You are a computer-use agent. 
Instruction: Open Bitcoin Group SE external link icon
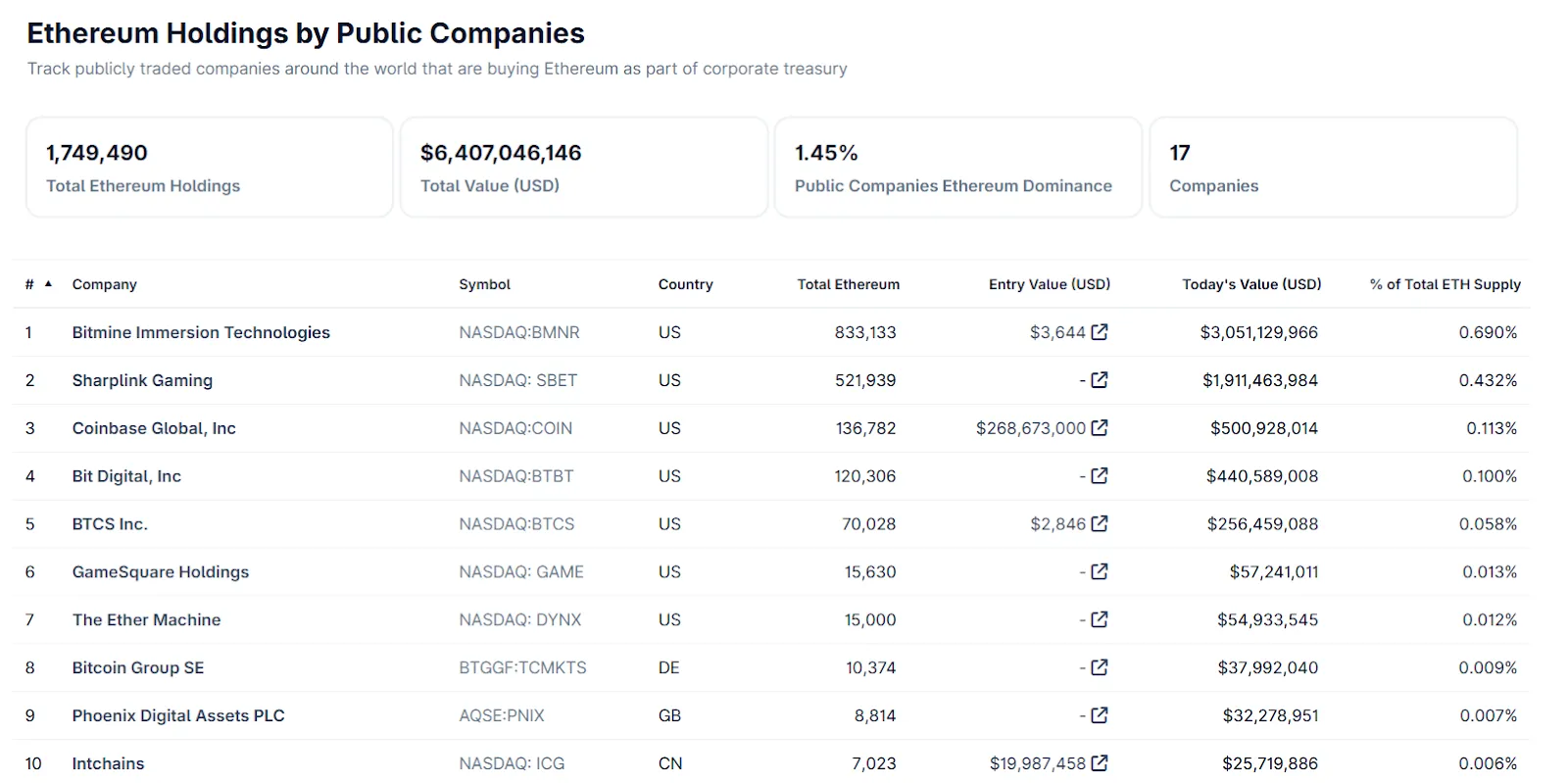[x=1100, y=668]
